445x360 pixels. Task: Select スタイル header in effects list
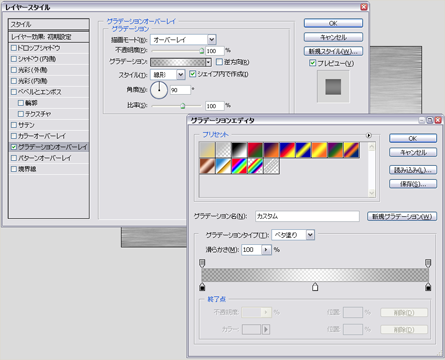pos(49,24)
